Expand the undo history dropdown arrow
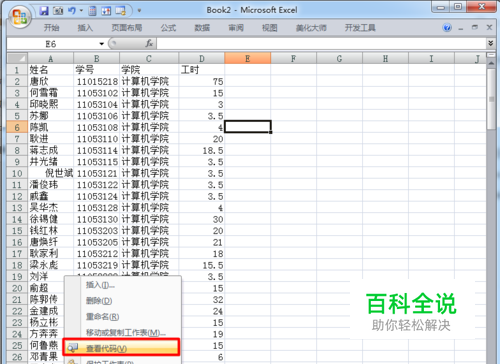500x364 pixels. [x=81, y=11]
